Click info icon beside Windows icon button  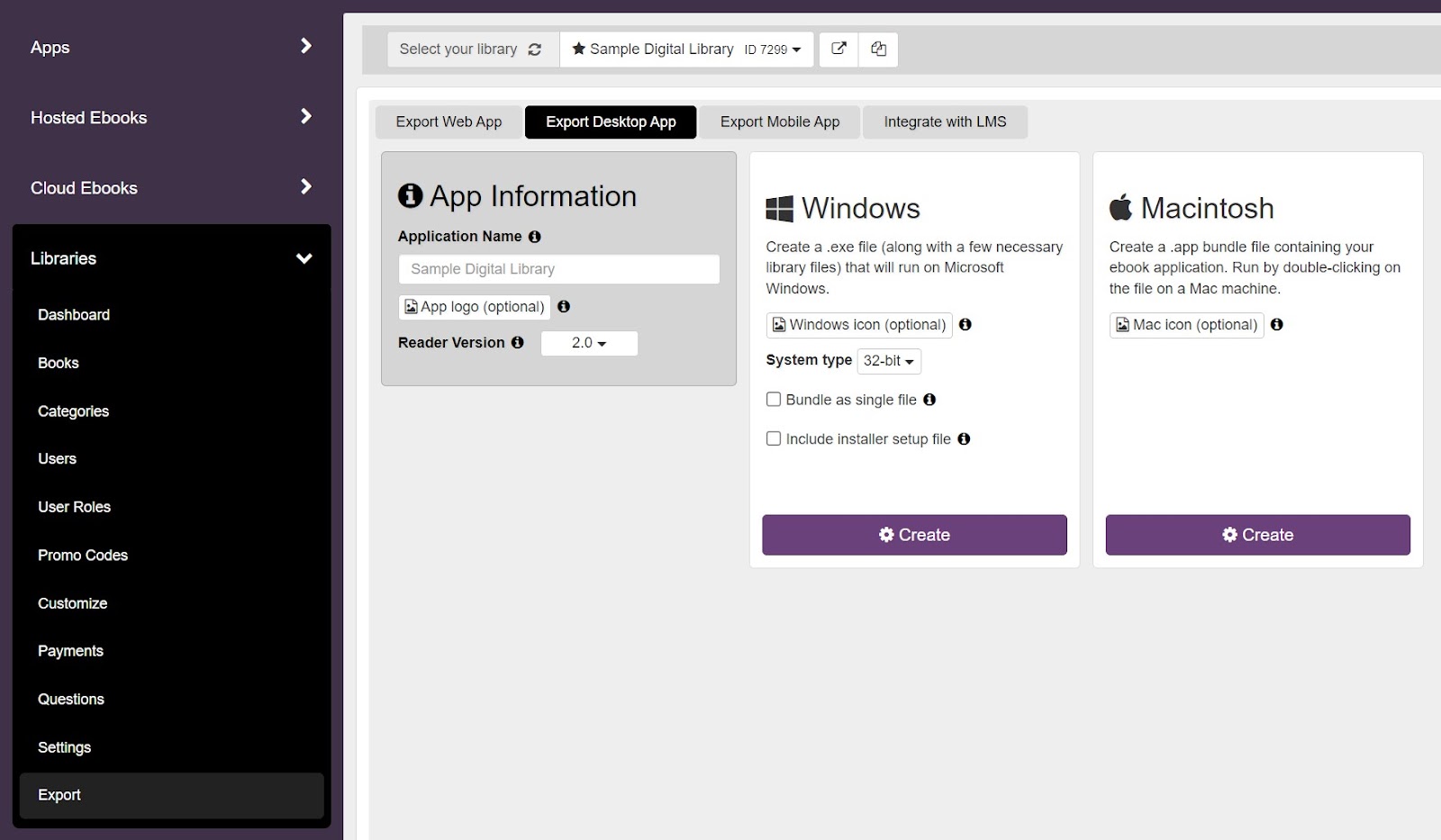tap(965, 325)
